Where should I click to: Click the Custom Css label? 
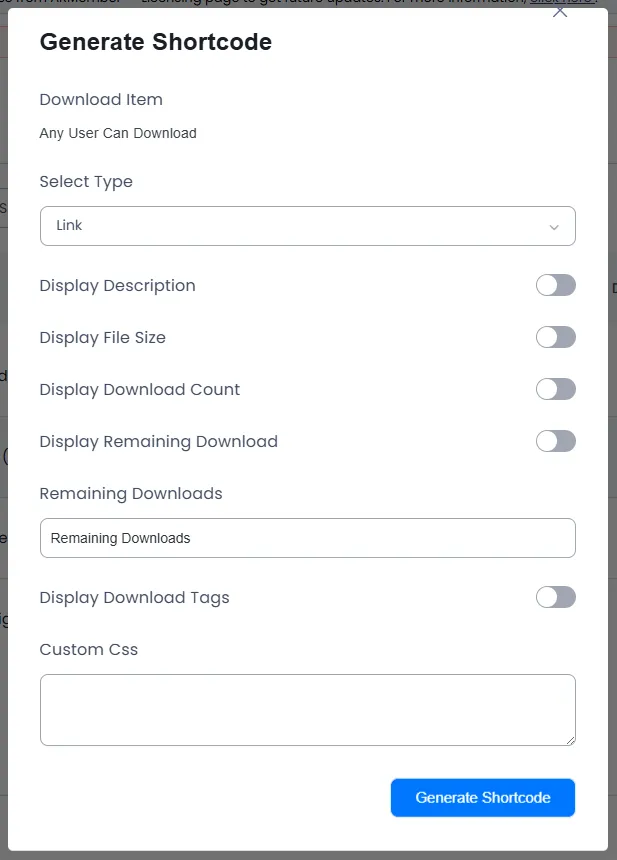[x=89, y=650]
